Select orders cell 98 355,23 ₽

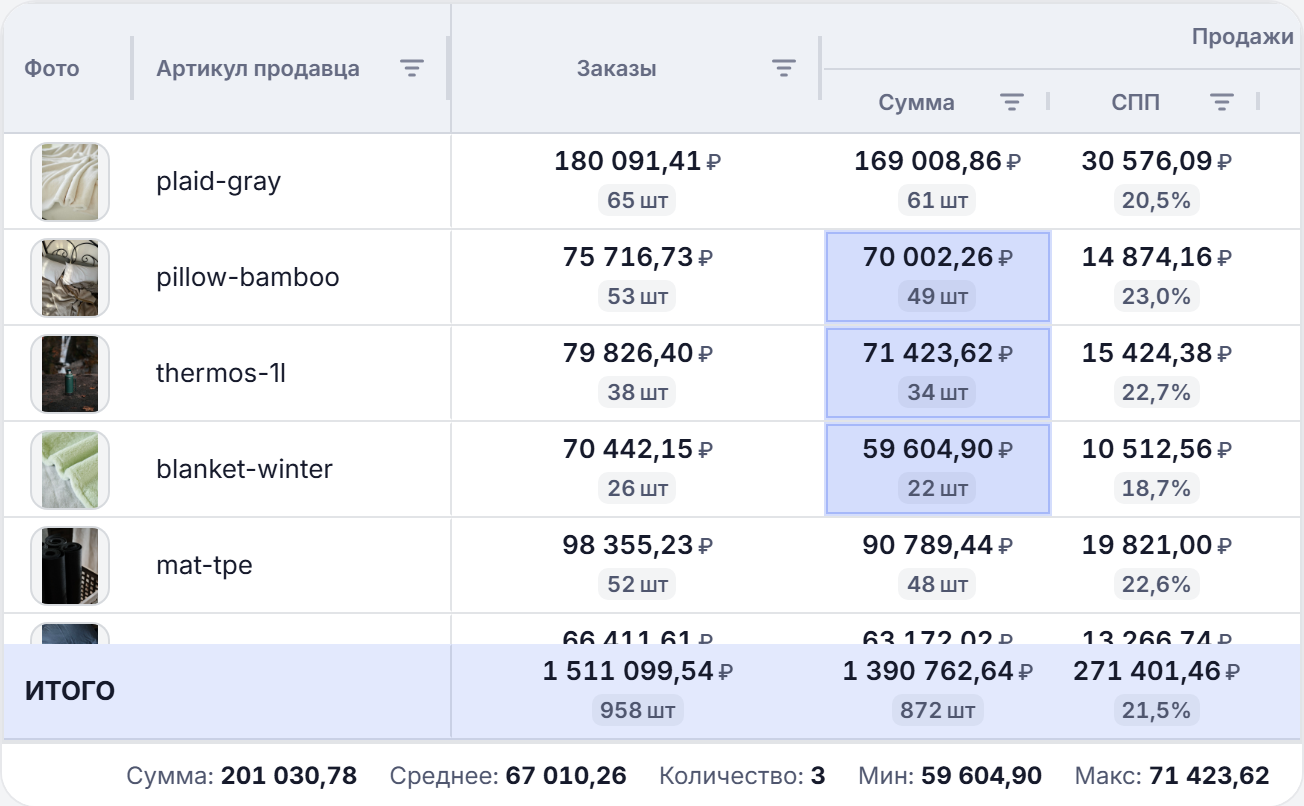coord(637,565)
